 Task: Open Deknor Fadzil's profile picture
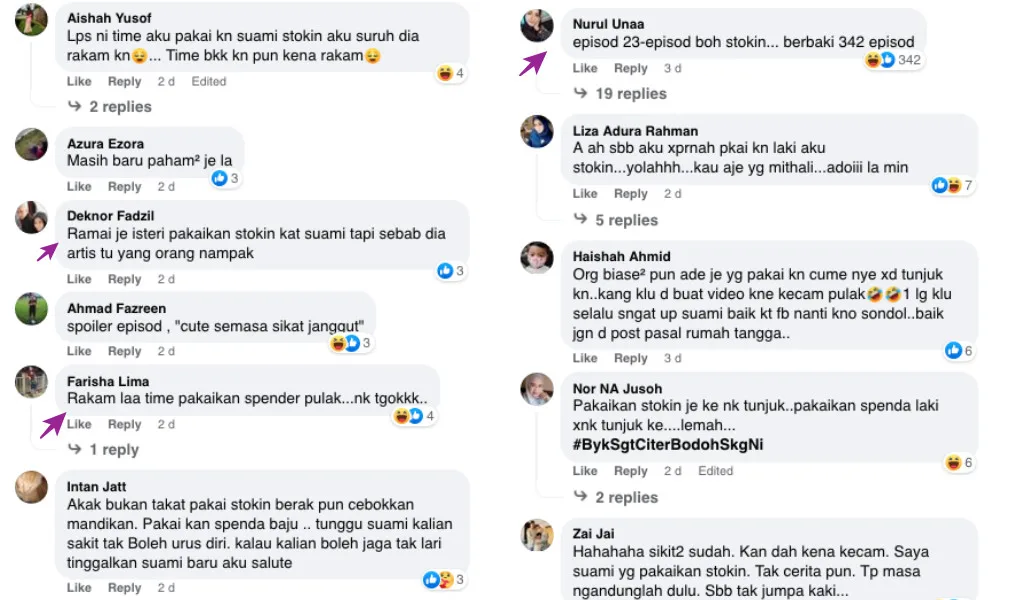click(x=32, y=217)
